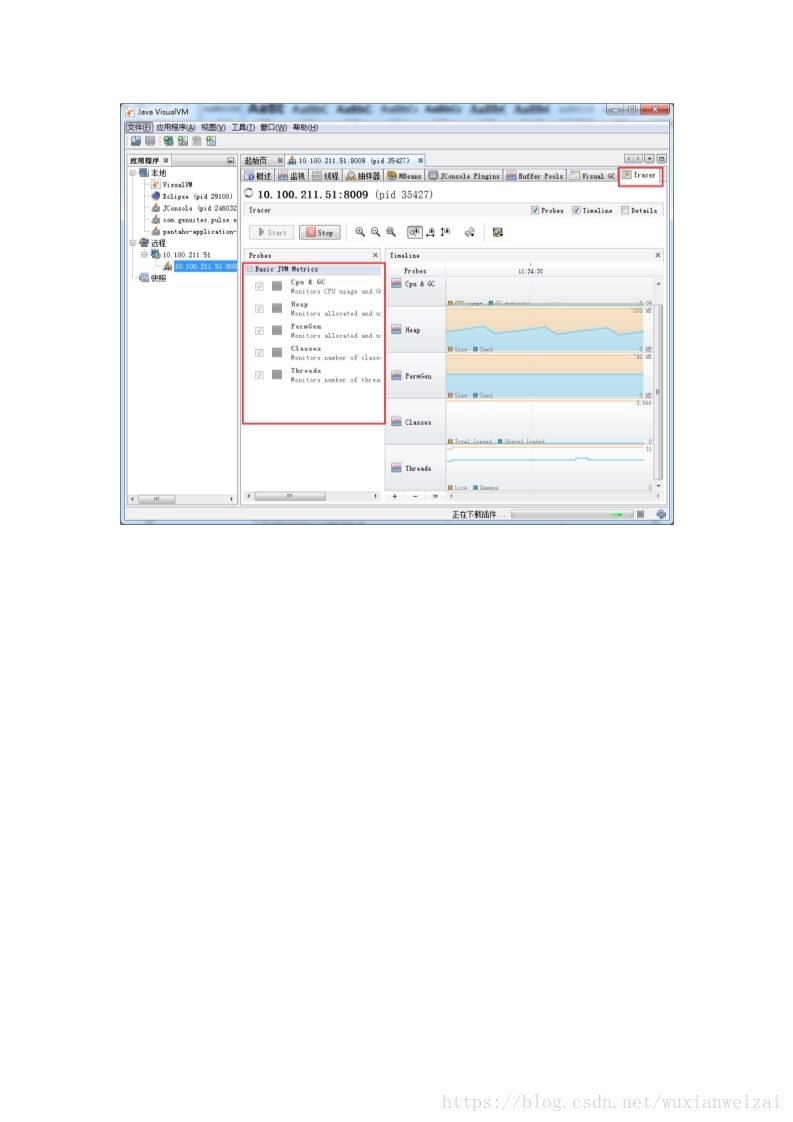Toggle the Threads probe checkbox
The height and width of the screenshot is (1122, 793).
click(259, 375)
